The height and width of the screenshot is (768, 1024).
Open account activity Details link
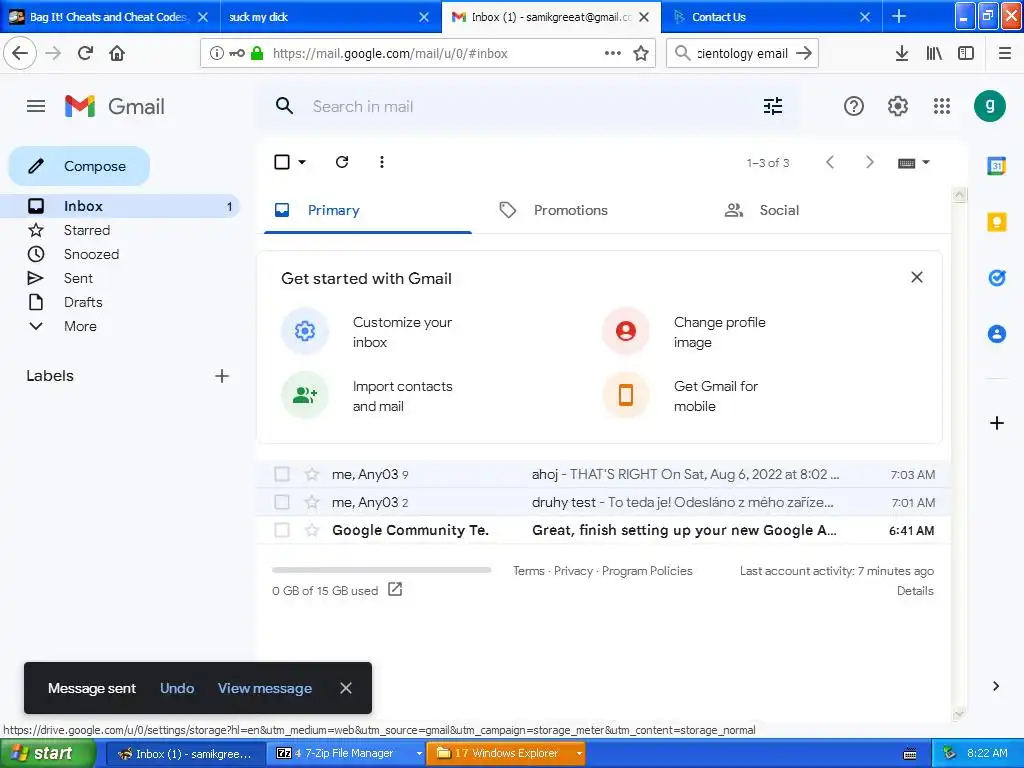[x=915, y=590]
